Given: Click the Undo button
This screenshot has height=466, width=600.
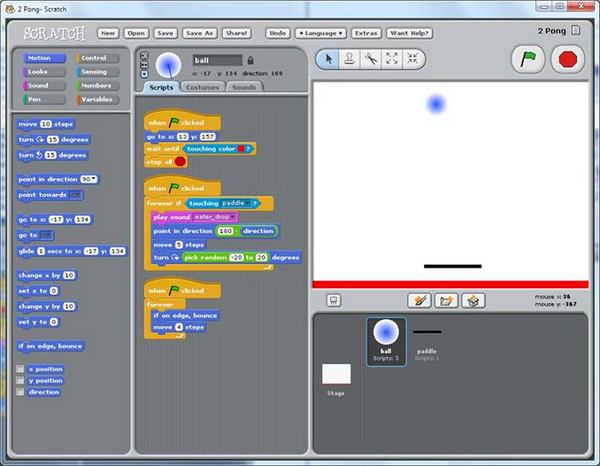Looking at the screenshot, I should coord(278,33).
